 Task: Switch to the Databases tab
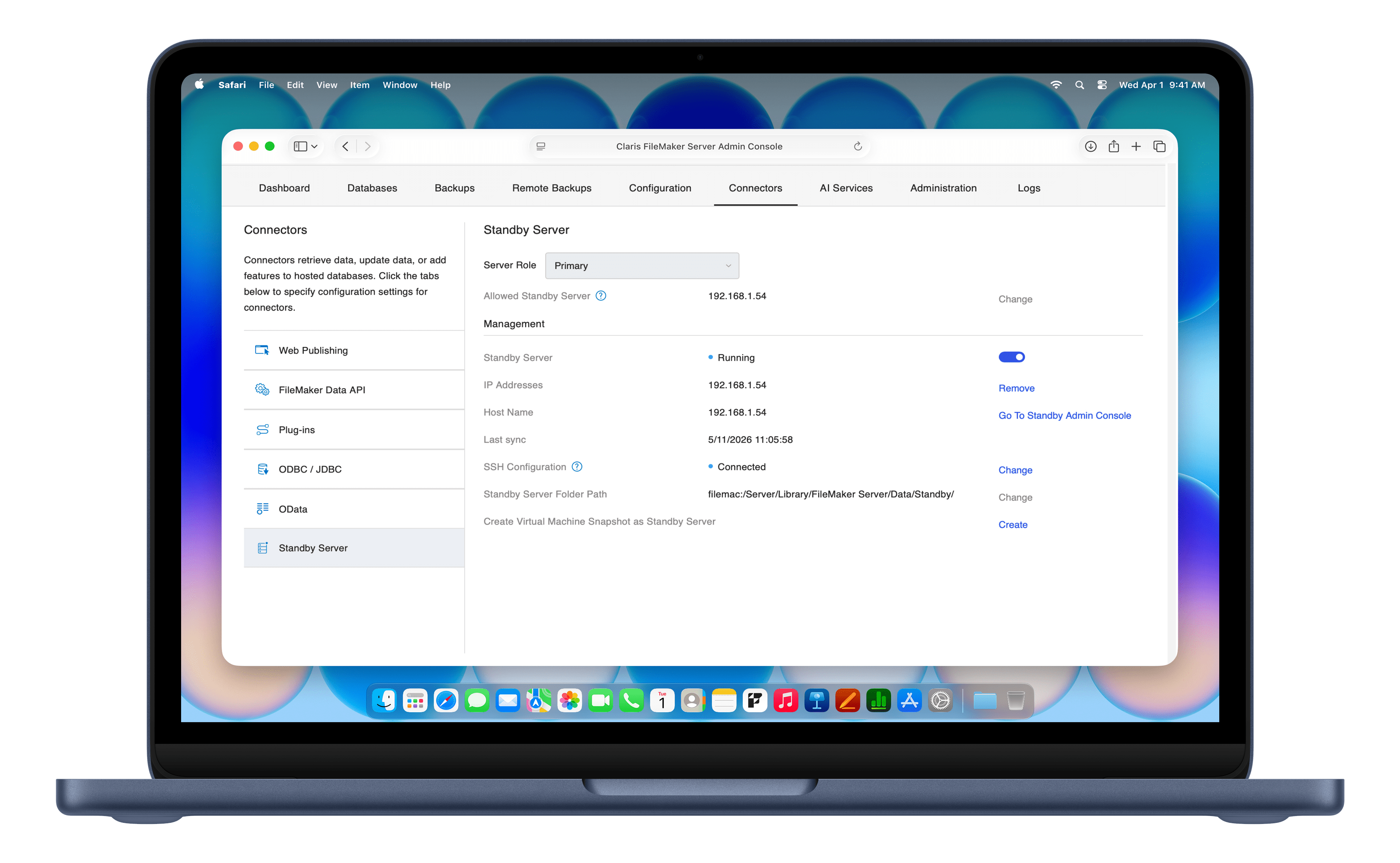(372, 188)
